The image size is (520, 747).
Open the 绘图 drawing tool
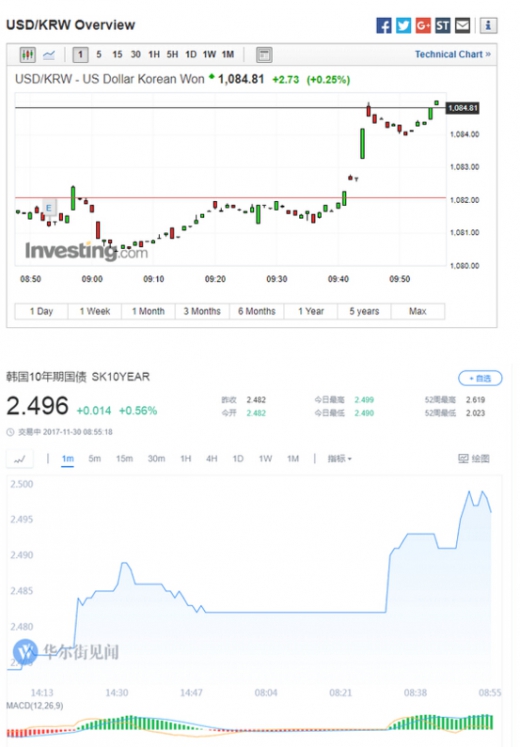tap(474, 459)
